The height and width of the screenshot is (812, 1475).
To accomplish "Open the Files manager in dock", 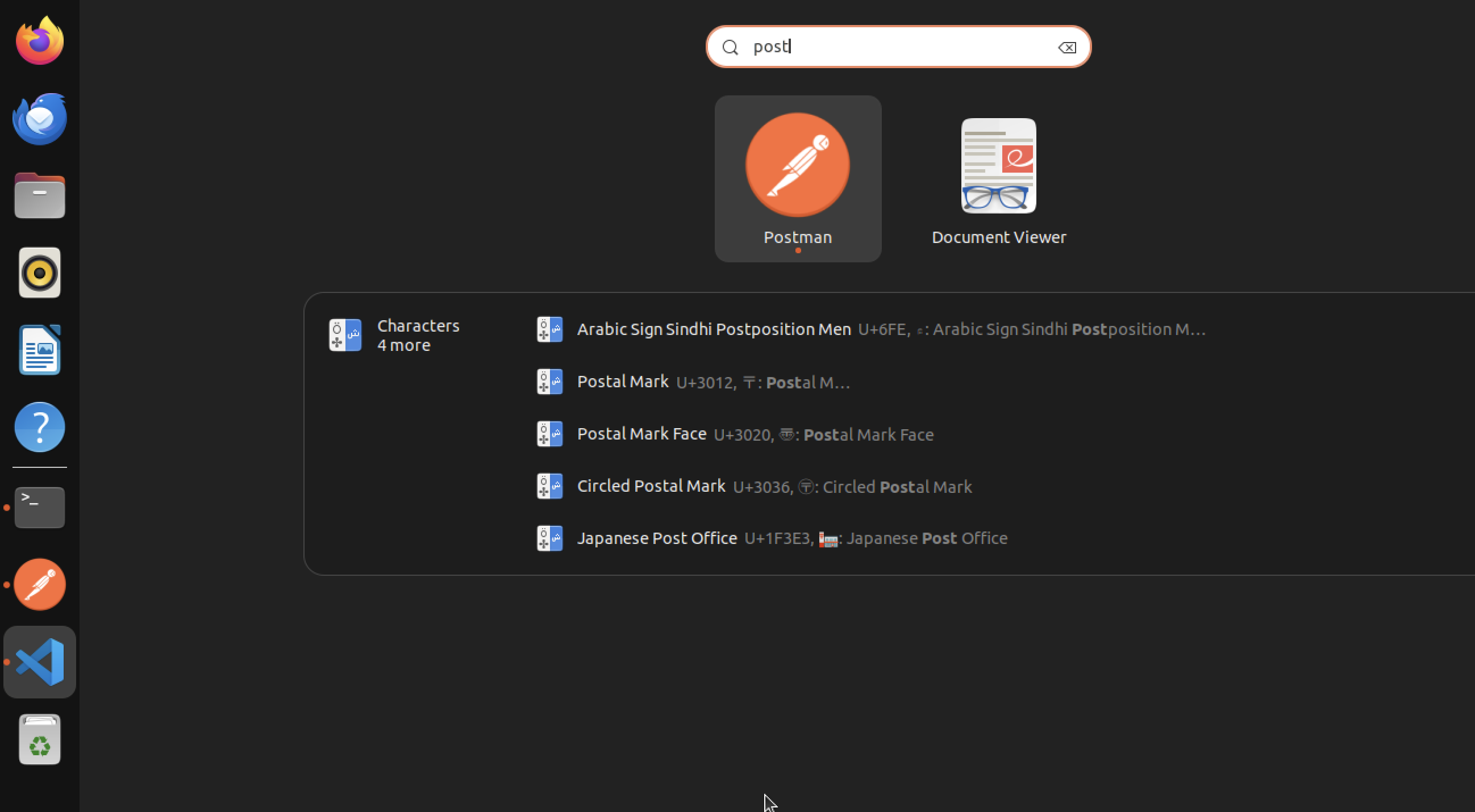I will pyautogui.click(x=40, y=195).
